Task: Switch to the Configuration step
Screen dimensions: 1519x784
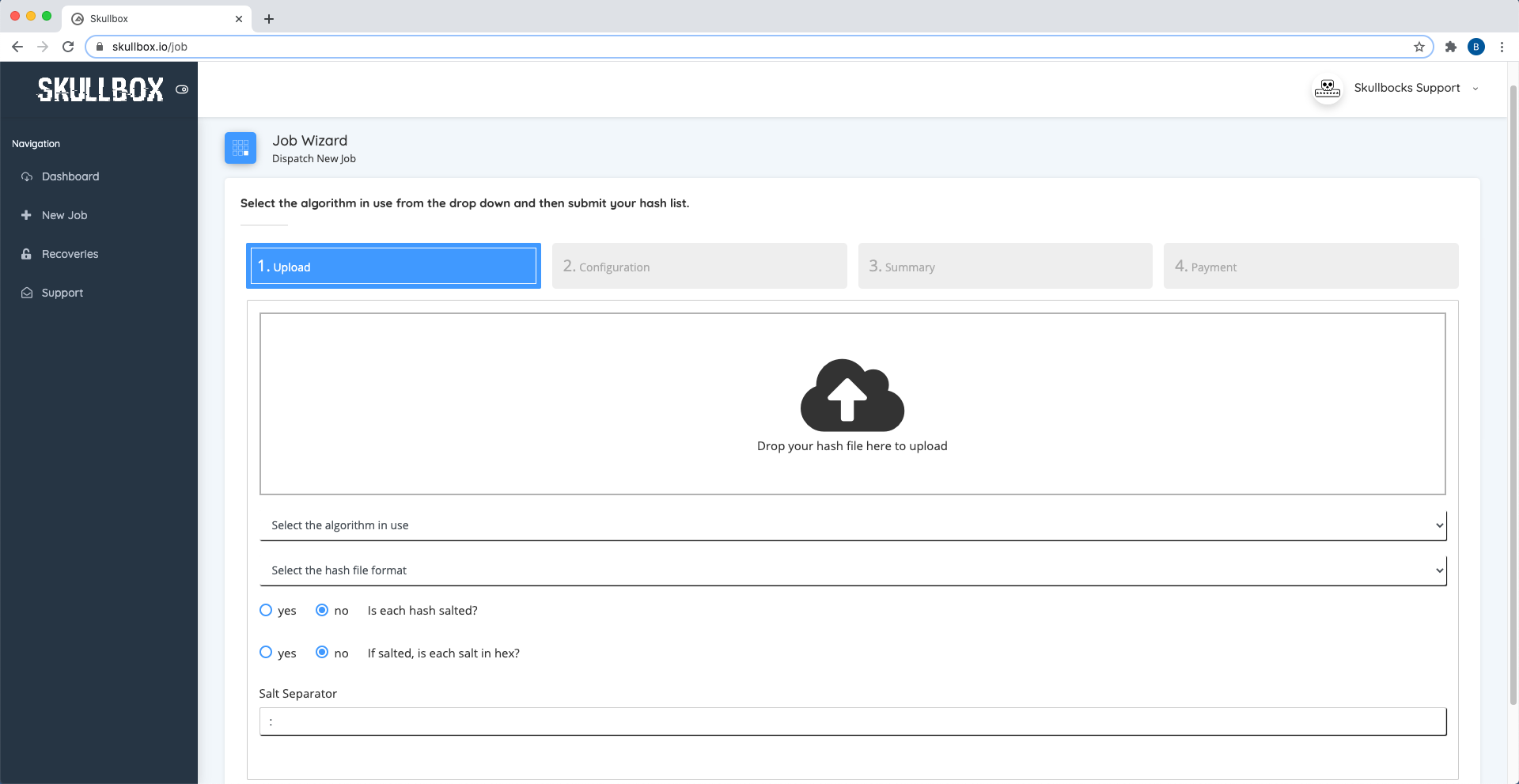Action: pyautogui.click(x=699, y=266)
